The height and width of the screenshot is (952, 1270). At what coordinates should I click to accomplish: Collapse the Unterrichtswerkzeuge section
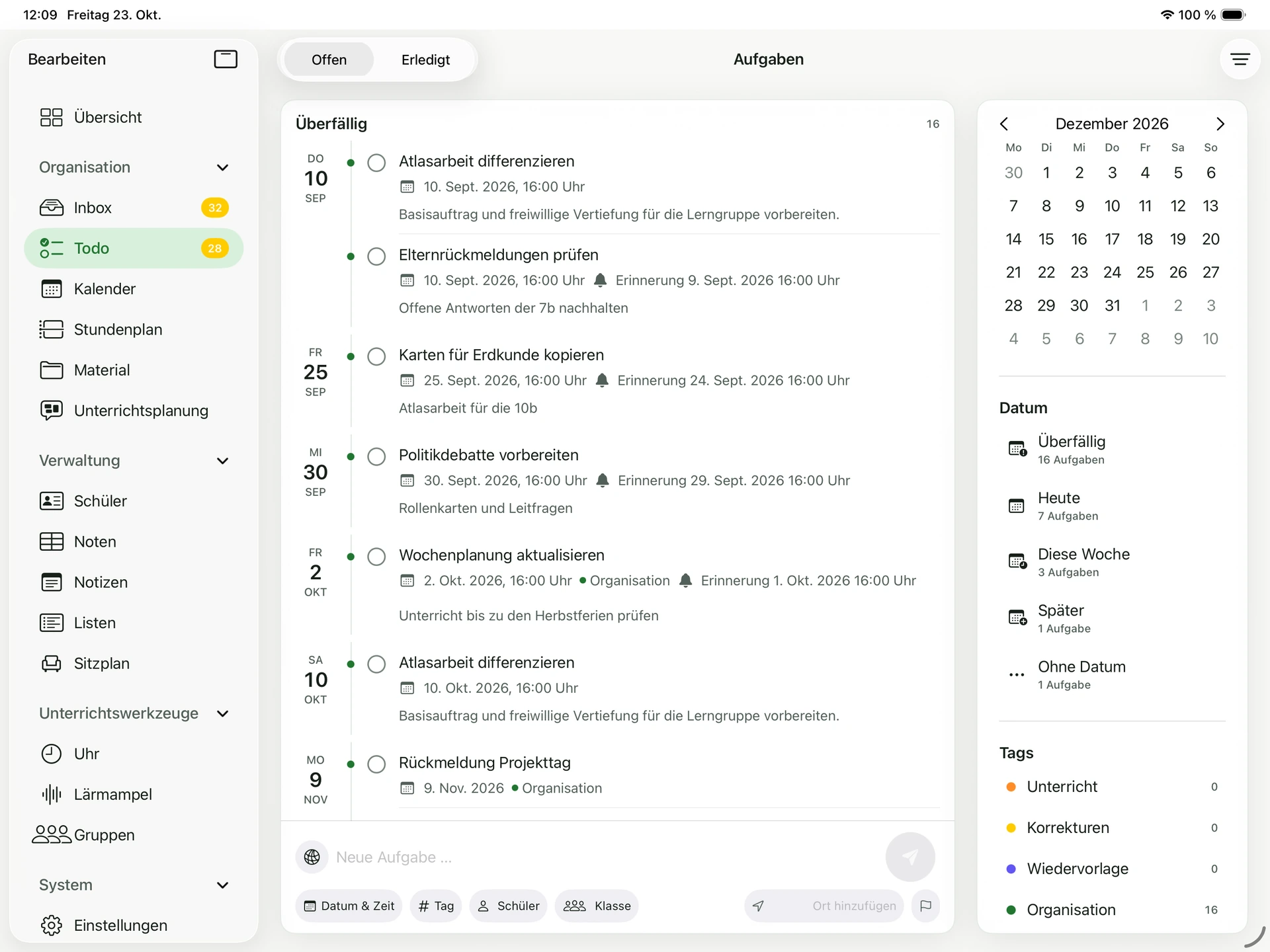pyautogui.click(x=223, y=713)
